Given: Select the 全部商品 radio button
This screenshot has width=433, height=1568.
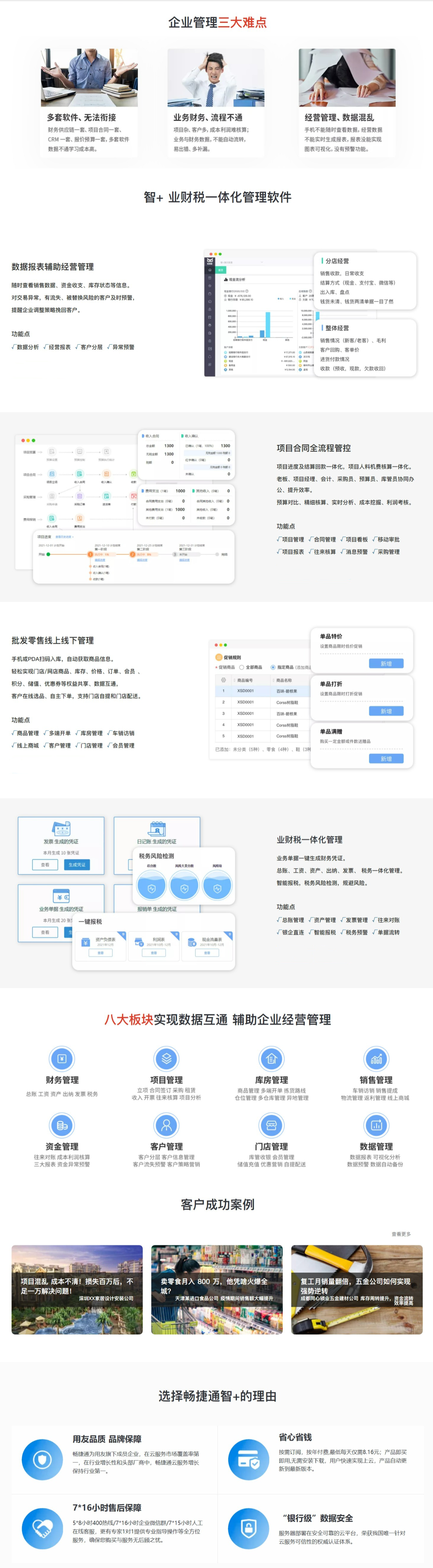Looking at the screenshot, I should 242,667.
